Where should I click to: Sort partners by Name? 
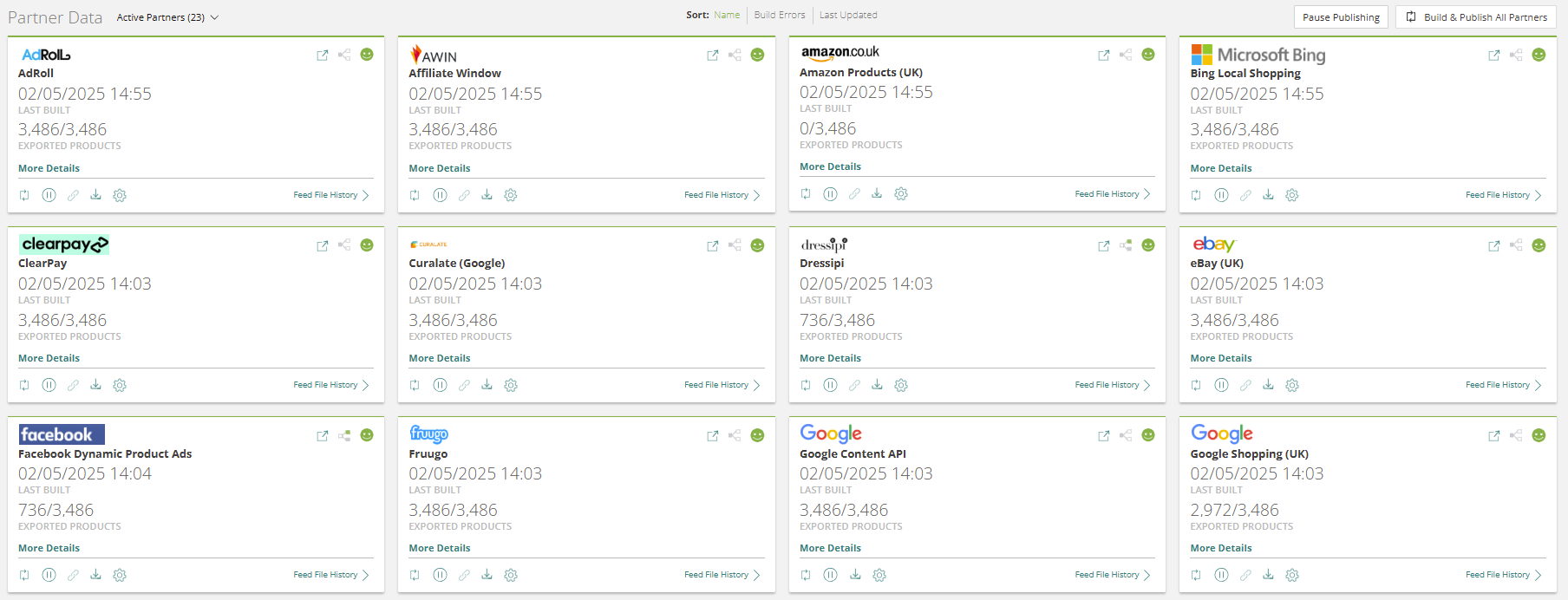727,15
